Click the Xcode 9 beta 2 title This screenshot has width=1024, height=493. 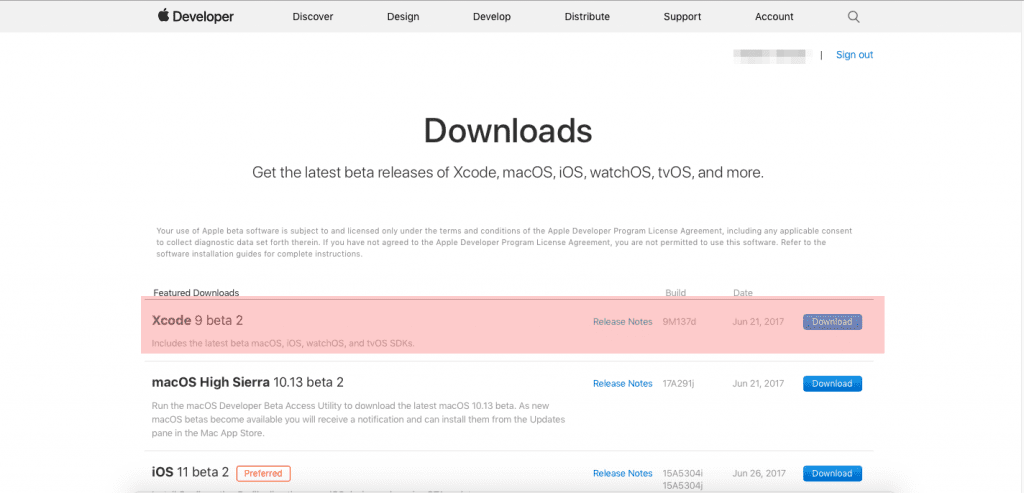197,321
